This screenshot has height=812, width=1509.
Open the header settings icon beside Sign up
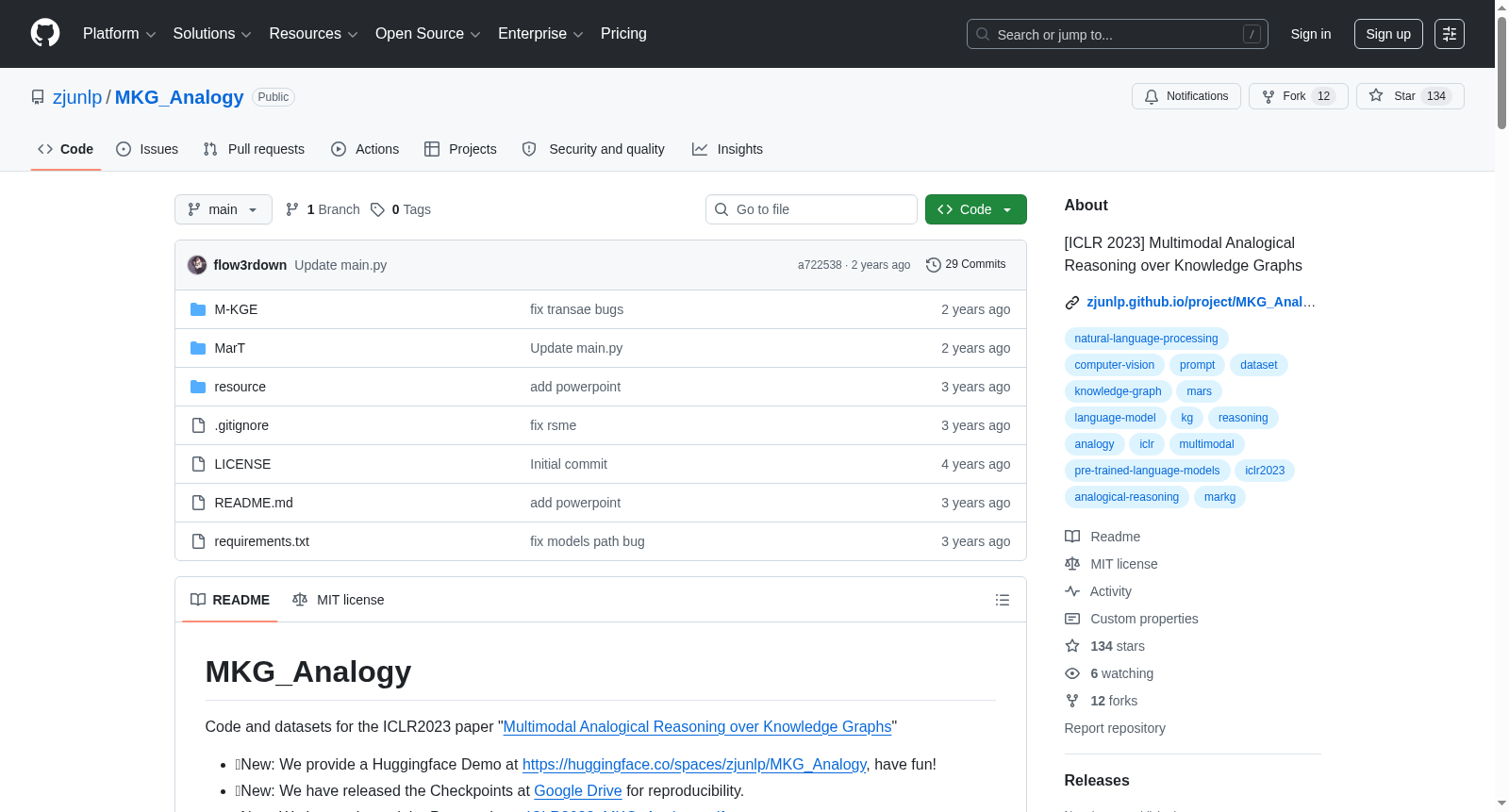[1450, 34]
